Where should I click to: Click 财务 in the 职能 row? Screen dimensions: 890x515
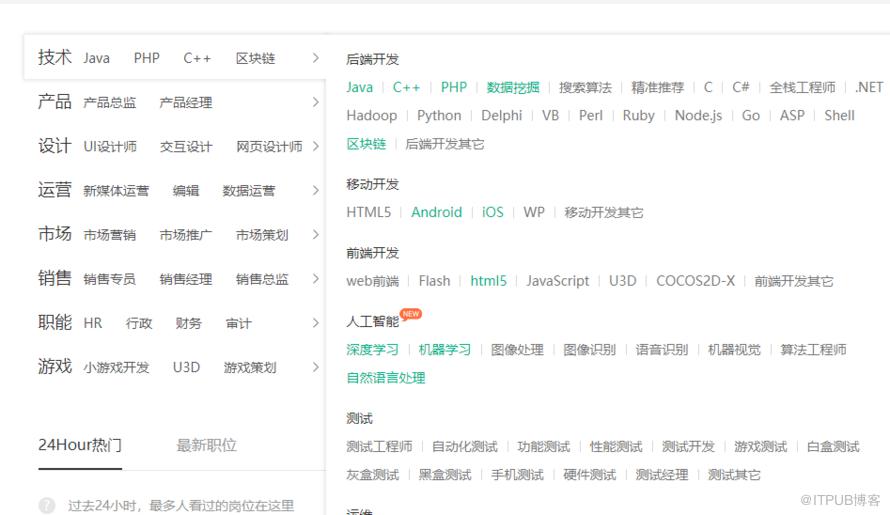coord(188,323)
